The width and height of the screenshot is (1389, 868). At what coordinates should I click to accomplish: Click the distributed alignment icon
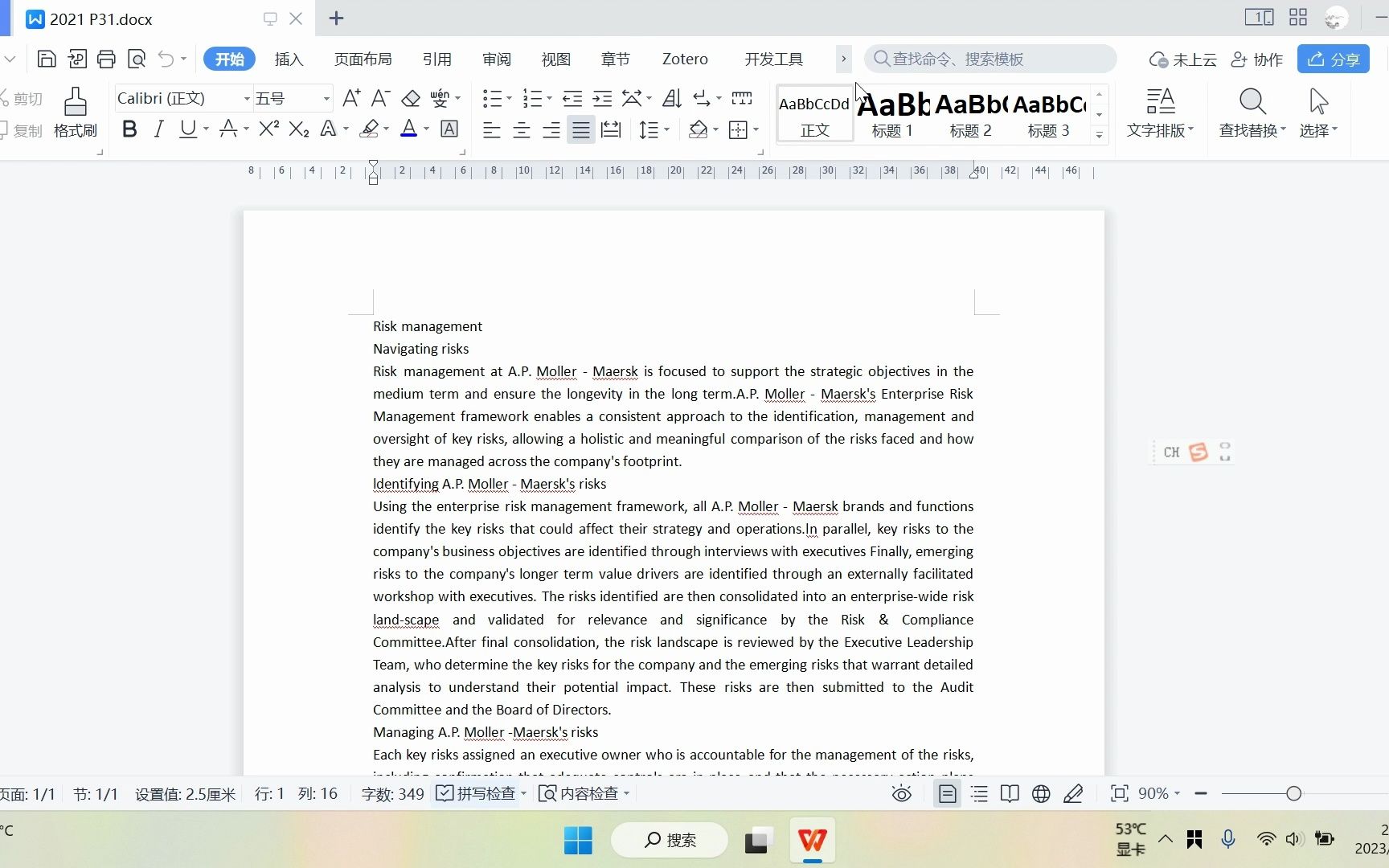click(x=611, y=129)
